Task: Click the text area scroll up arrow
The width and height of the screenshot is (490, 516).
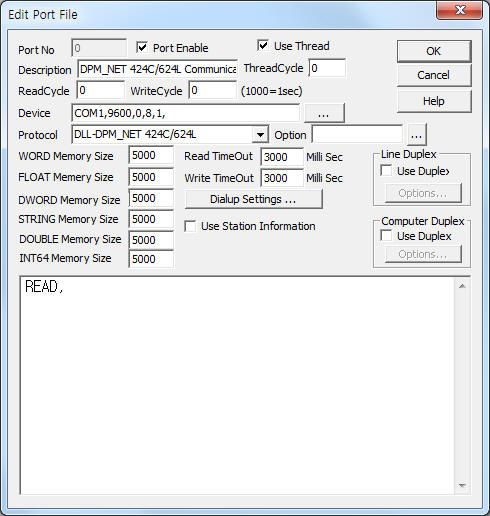Action: pyautogui.click(x=462, y=286)
